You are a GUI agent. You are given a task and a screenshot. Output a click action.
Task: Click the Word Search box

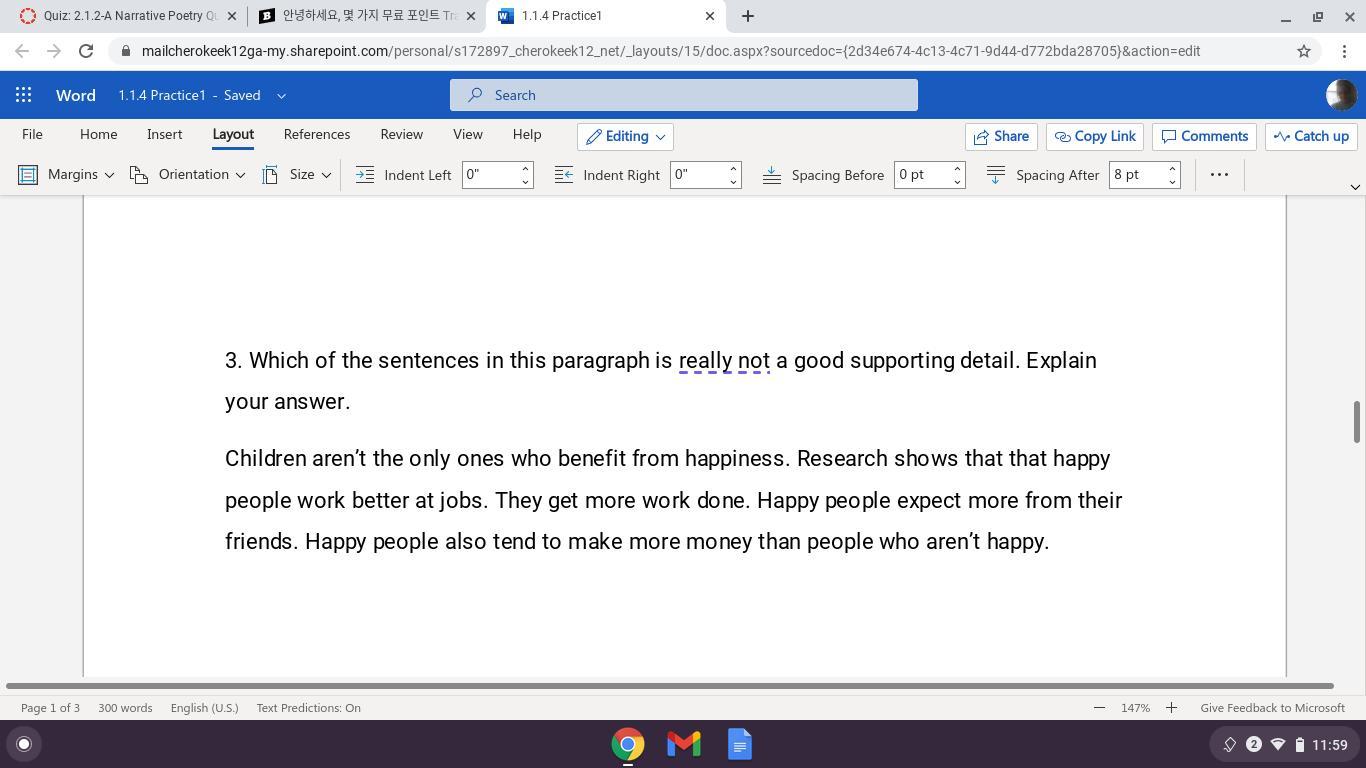(684, 95)
